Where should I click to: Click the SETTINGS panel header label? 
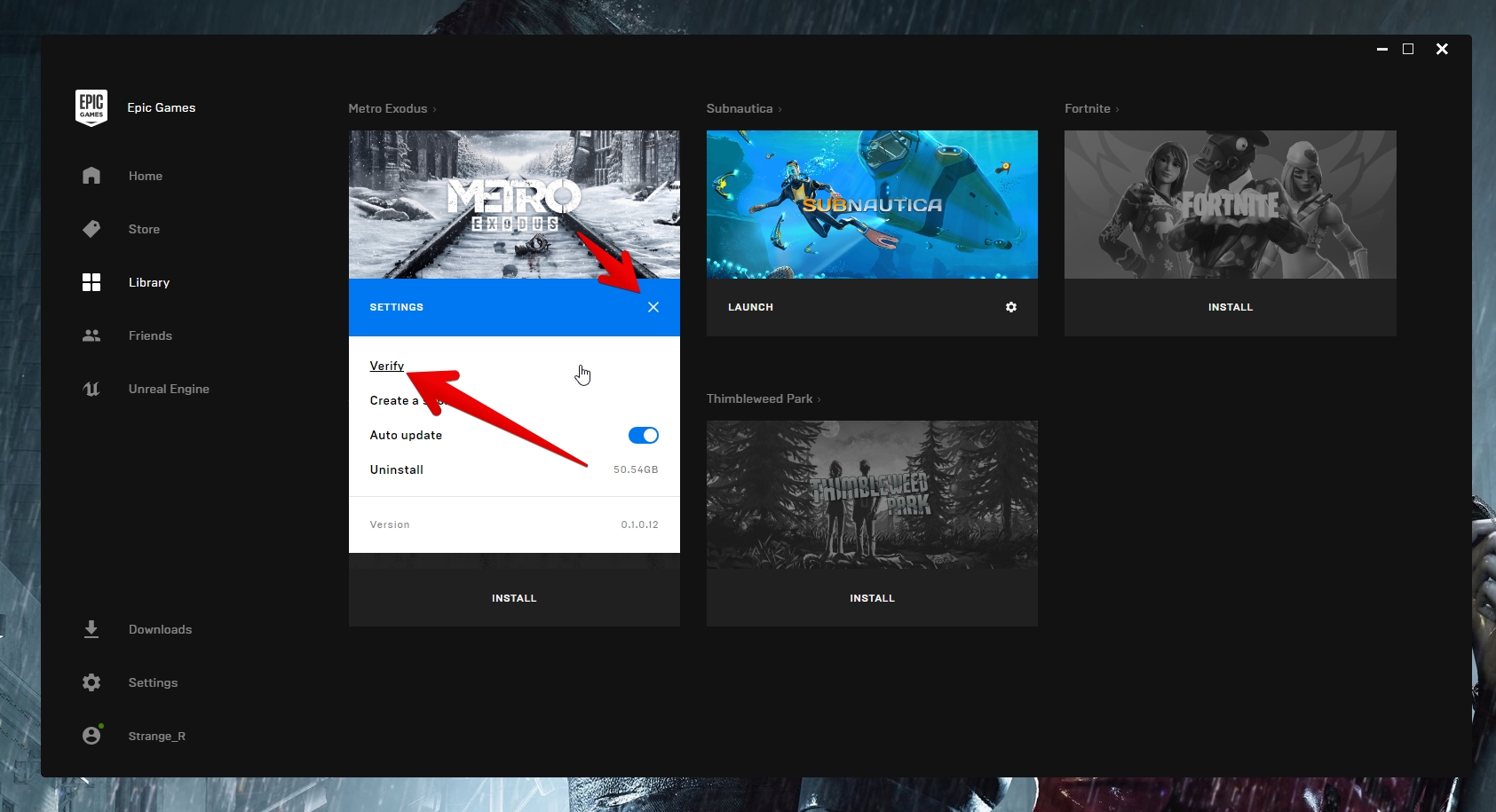coord(397,307)
